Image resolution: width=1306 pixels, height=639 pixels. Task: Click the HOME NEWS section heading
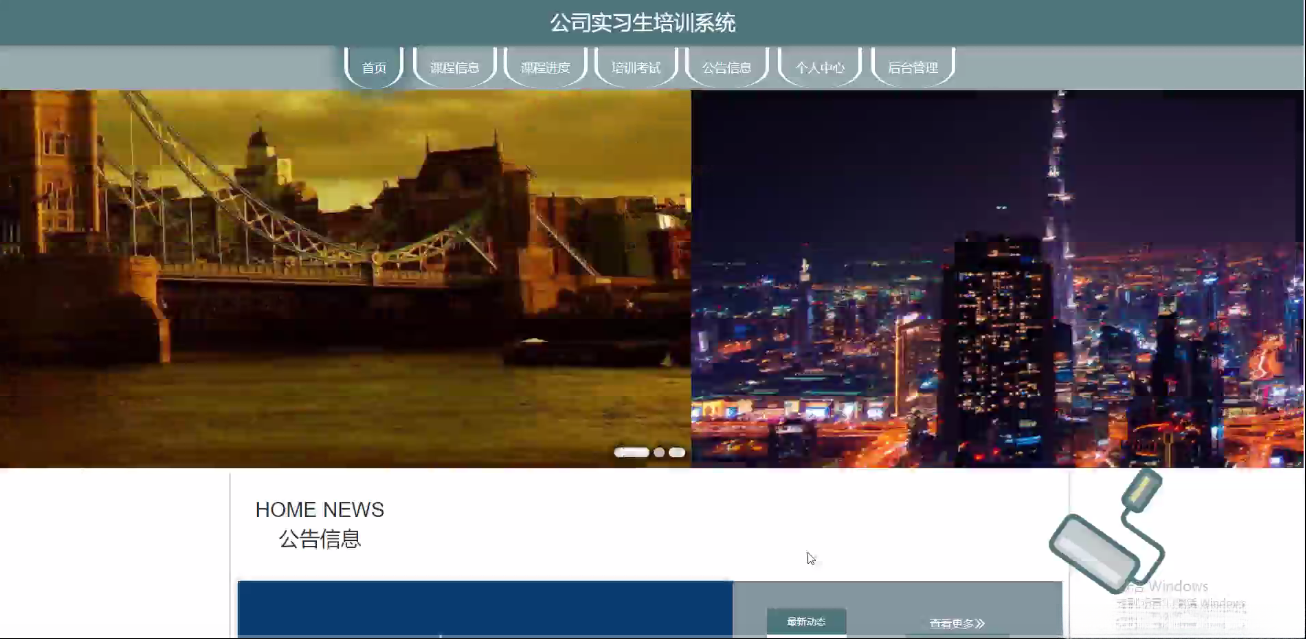pyautogui.click(x=319, y=509)
